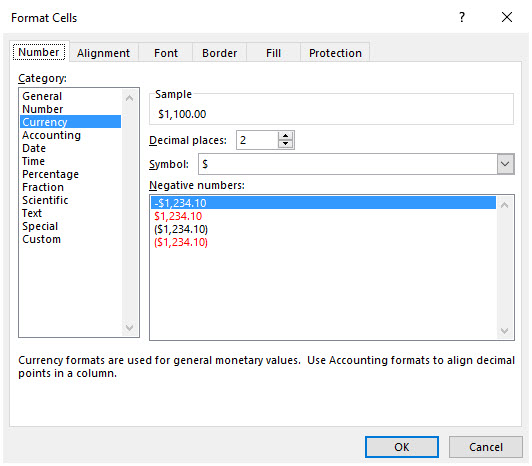Select red ($1,234.10) negative format
The width and height of the screenshot is (532, 466).
coord(181,242)
